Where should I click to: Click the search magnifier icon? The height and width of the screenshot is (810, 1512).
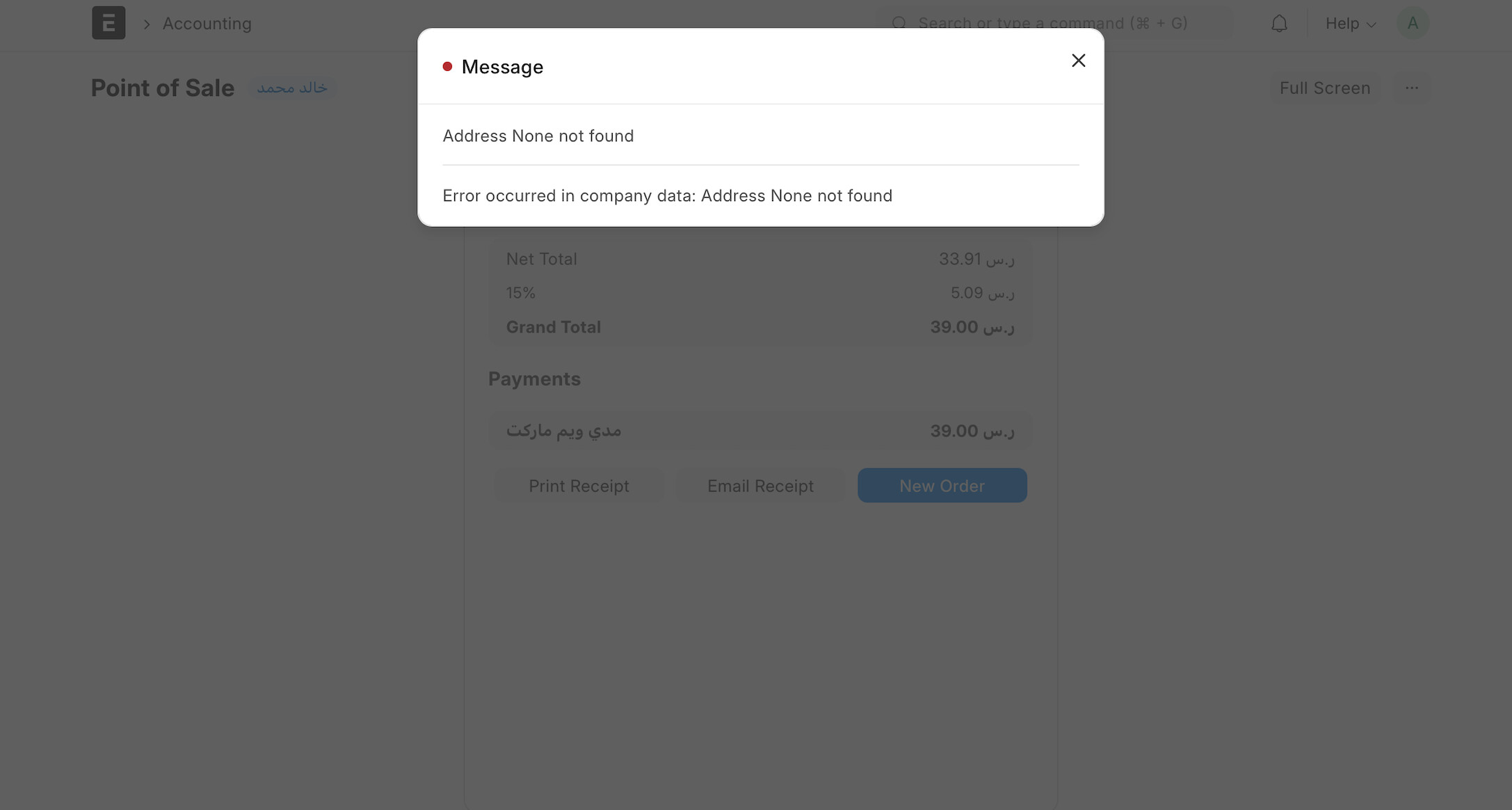coord(899,23)
